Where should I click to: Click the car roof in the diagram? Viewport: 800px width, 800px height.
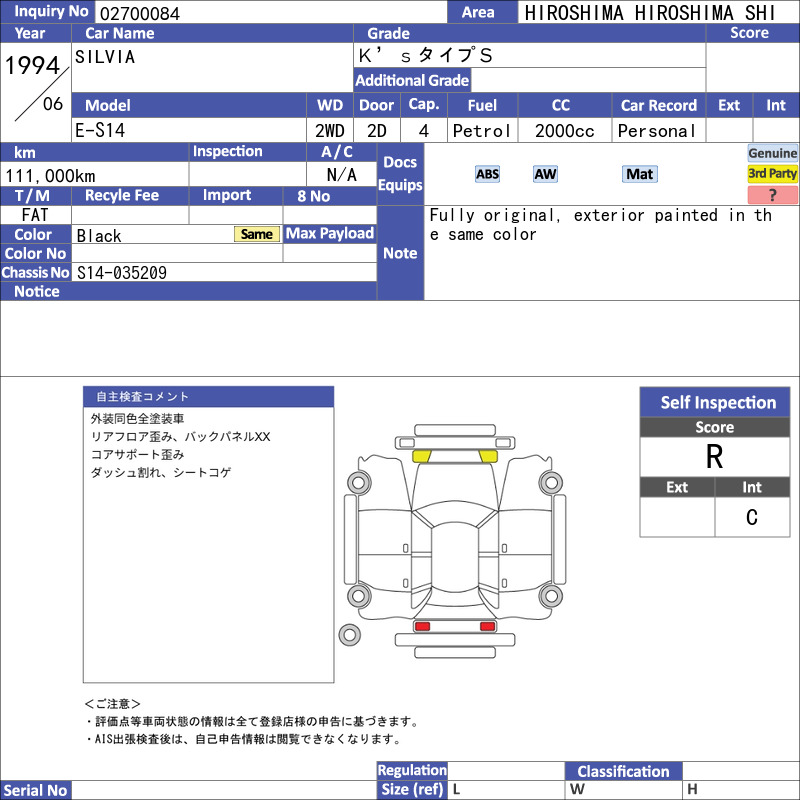click(455, 555)
